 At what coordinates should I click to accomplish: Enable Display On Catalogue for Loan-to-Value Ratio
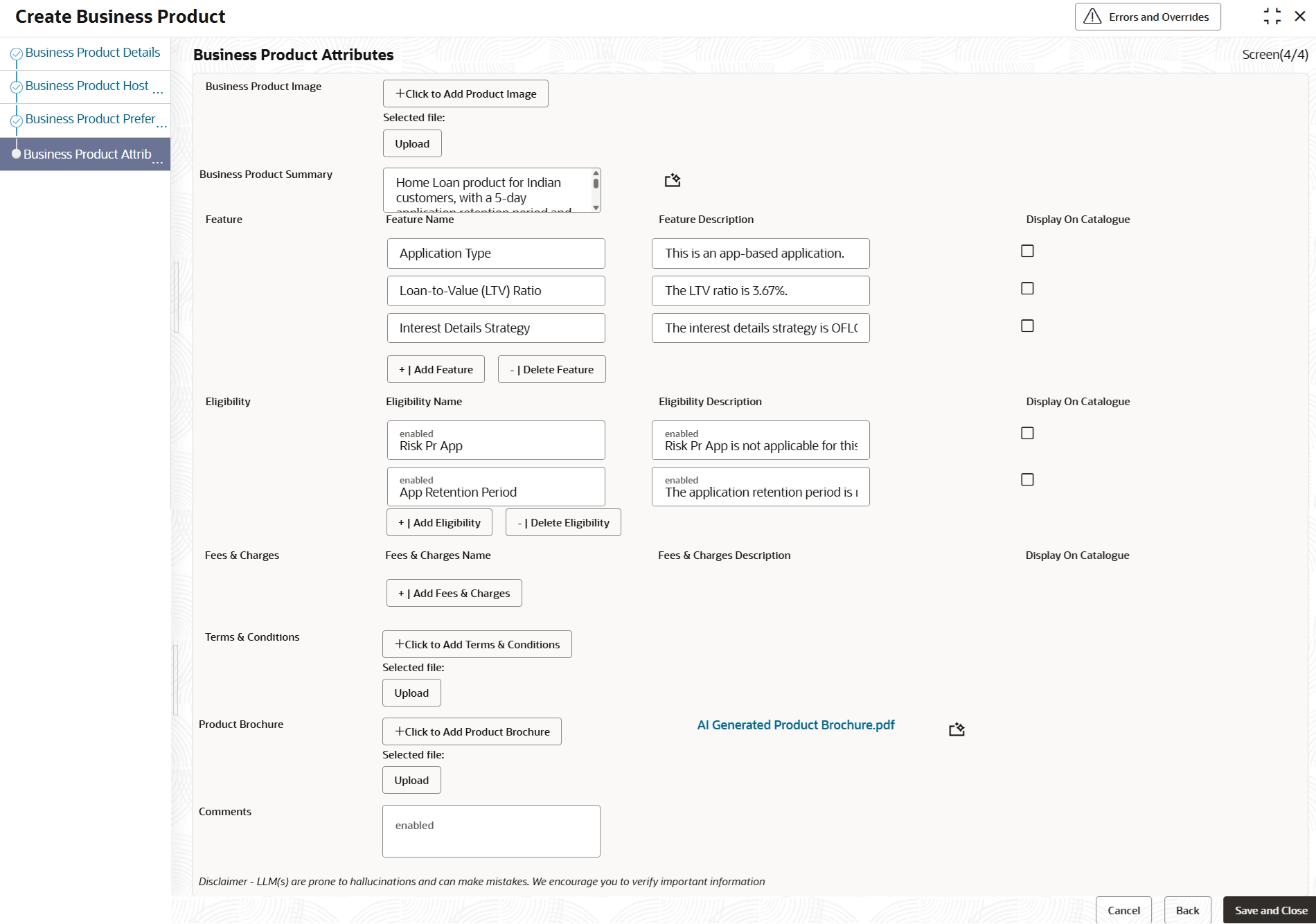click(x=1027, y=289)
